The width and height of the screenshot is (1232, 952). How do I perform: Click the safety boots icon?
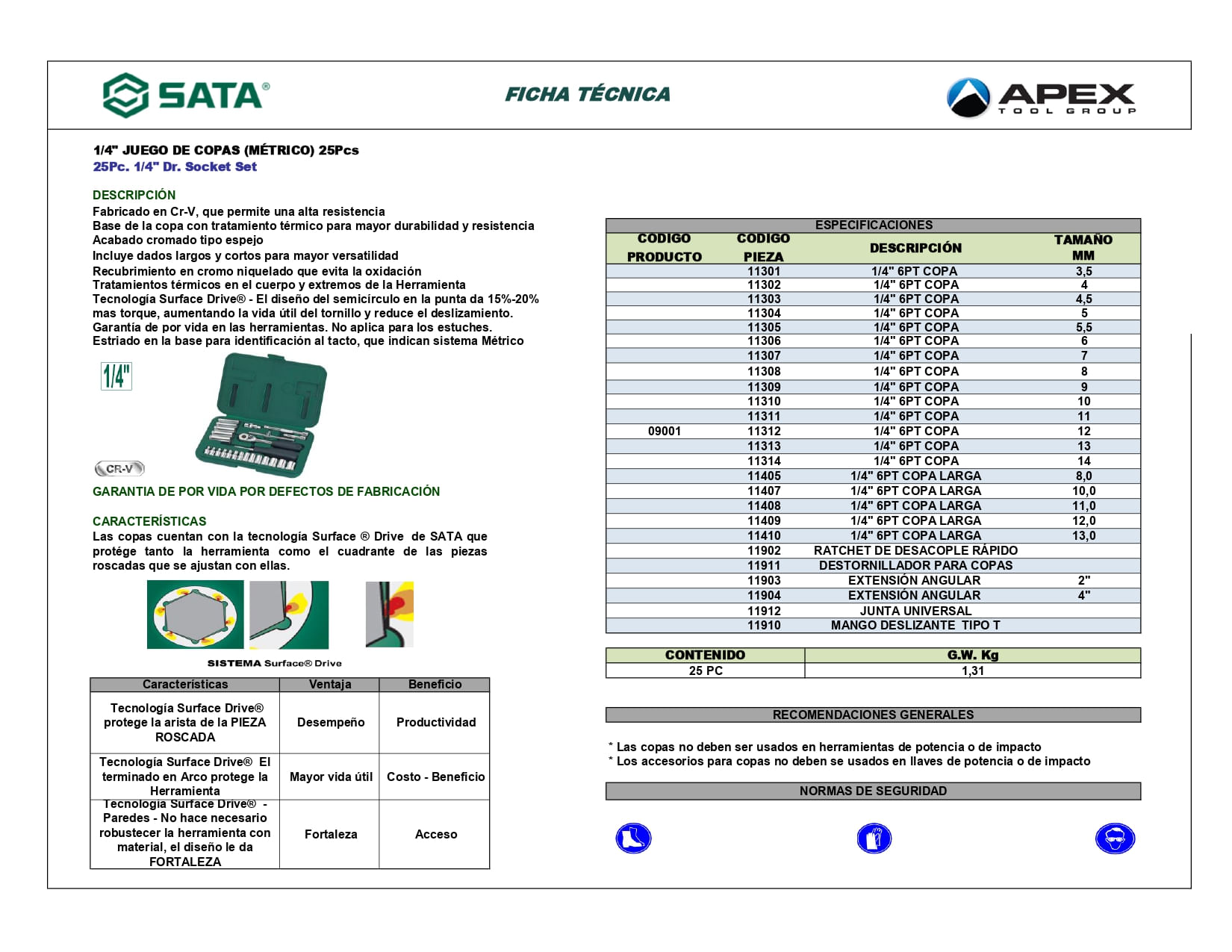pos(633,838)
